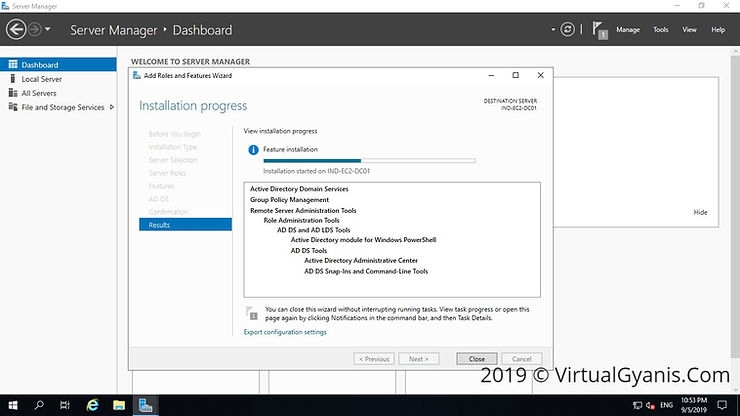
Task: Open Internet Explorer from taskbar
Action: 92,405
